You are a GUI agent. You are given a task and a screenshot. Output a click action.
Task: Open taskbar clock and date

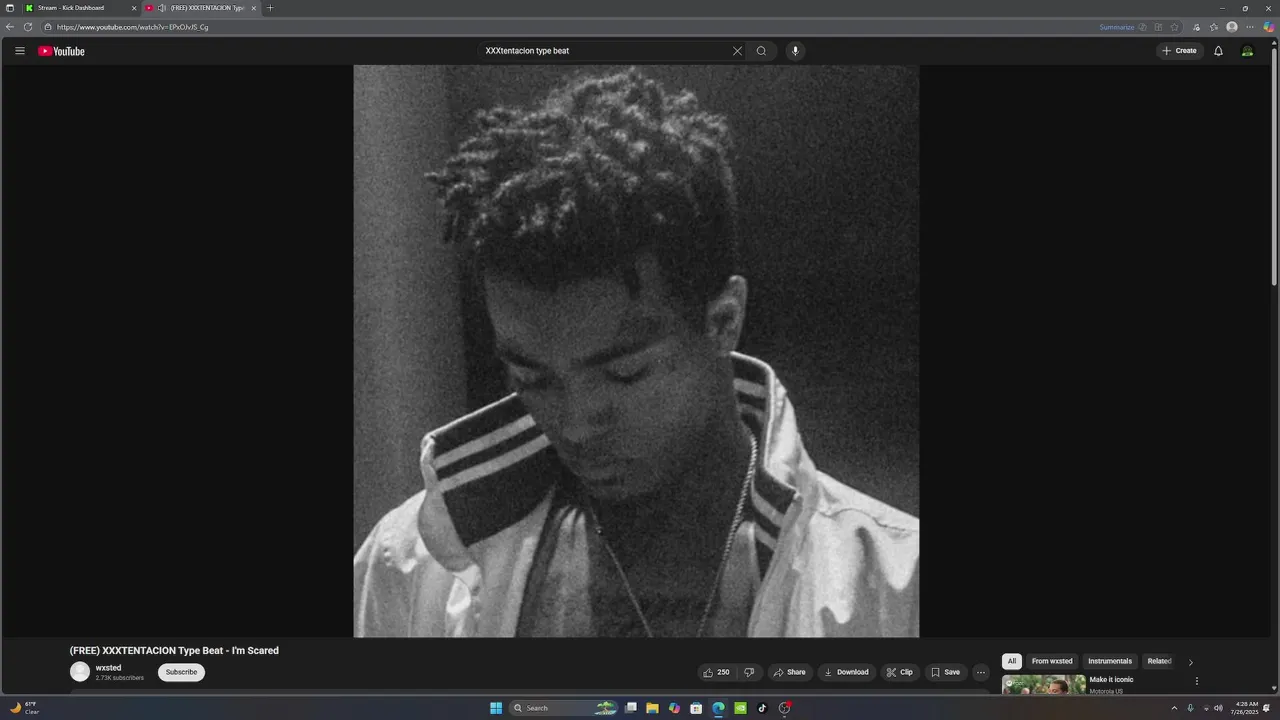[x=1246, y=708]
